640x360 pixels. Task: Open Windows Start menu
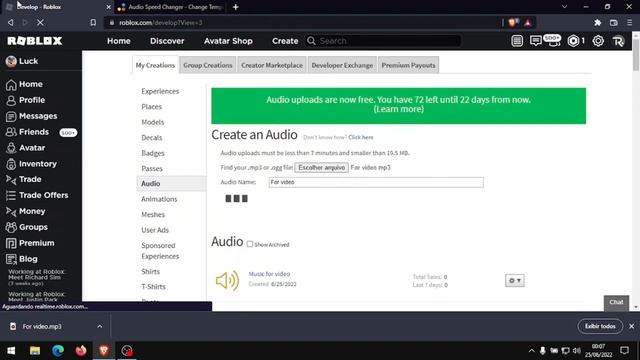click(11, 351)
